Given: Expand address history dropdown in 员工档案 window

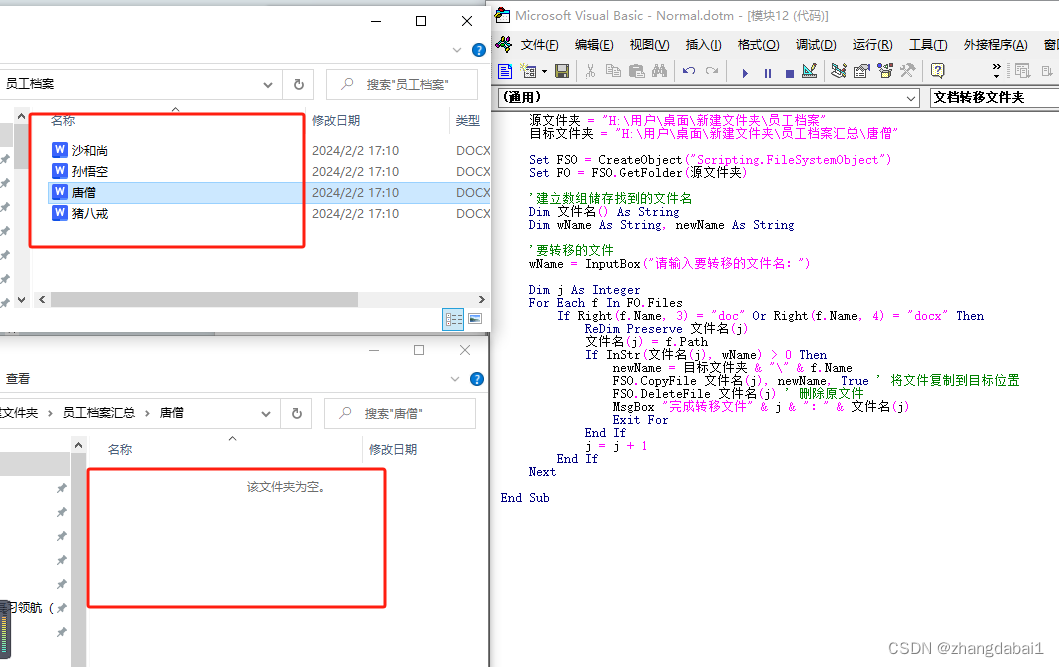Looking at the screenshot, I should click(x=267, y=85).
